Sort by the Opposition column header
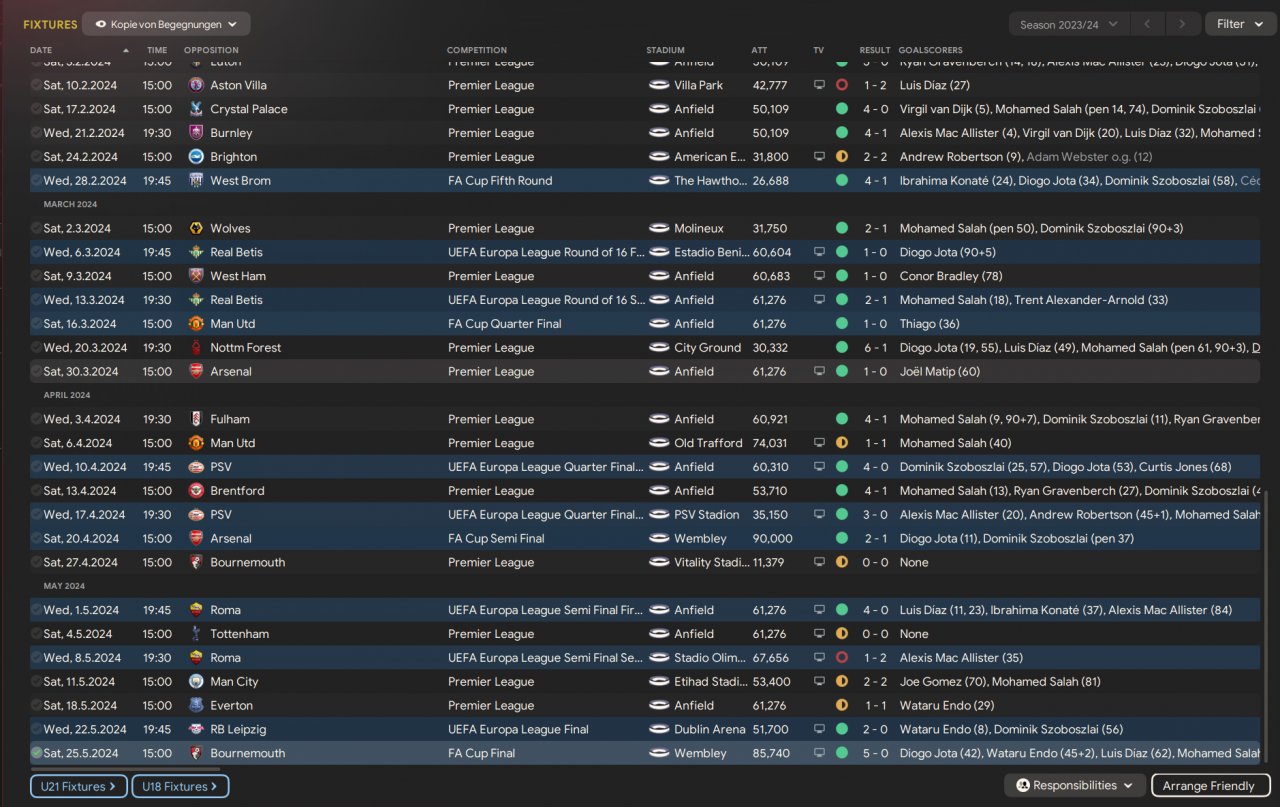This screenshot has width=1280, height=807. 211,50
